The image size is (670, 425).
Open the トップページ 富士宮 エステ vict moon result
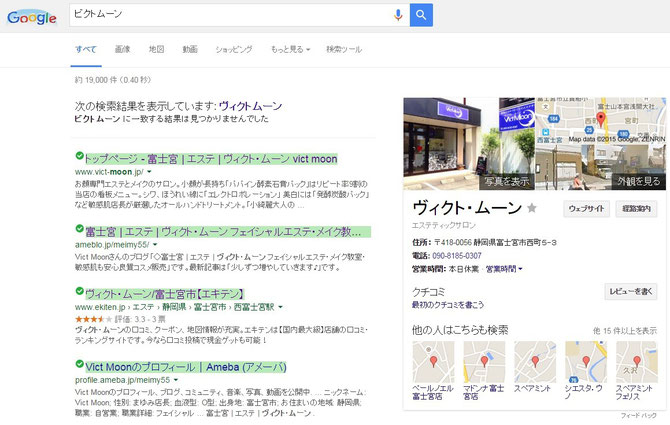point(211,159)
